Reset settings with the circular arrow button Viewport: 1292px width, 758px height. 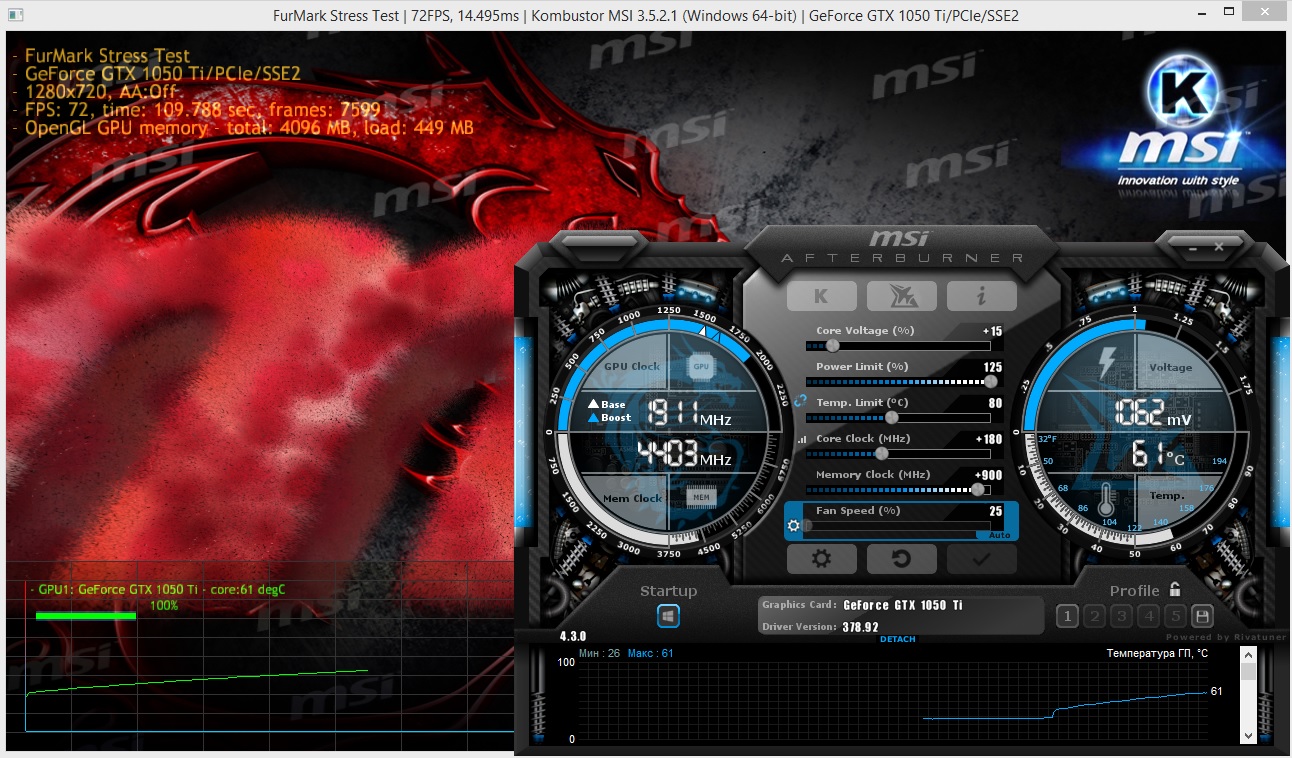pos(901,559)
